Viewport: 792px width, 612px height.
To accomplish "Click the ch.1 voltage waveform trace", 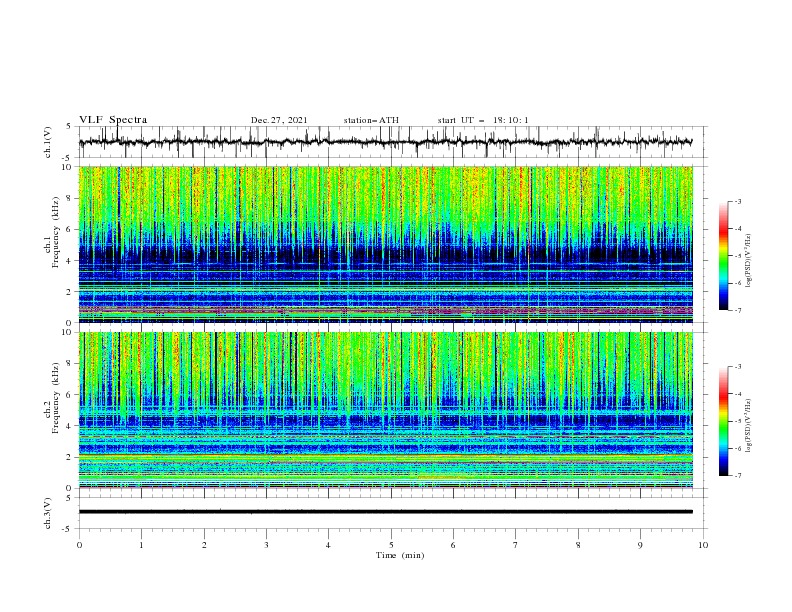I will tap(385, 142).
